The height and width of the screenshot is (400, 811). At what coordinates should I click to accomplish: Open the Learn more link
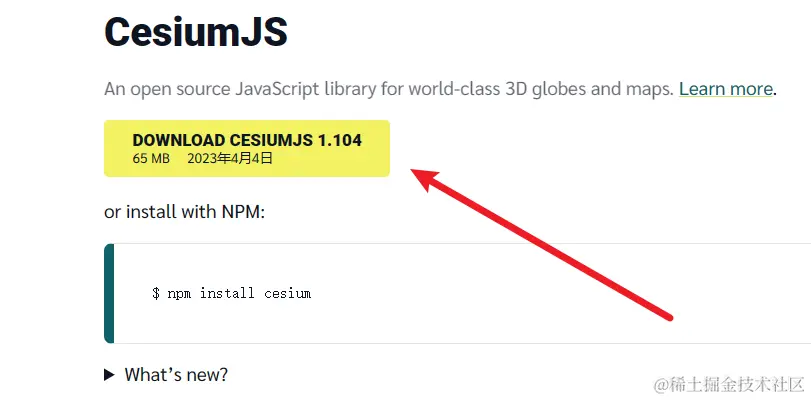pos(726,90)
